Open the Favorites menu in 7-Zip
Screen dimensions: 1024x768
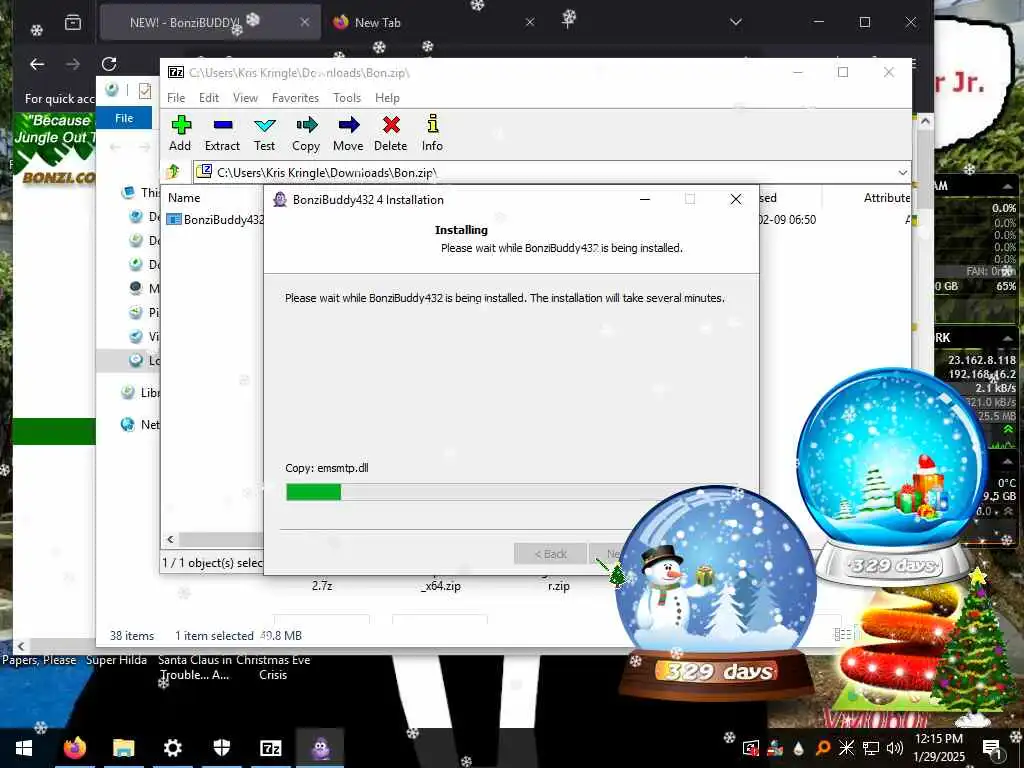click(x=295, y=98)
